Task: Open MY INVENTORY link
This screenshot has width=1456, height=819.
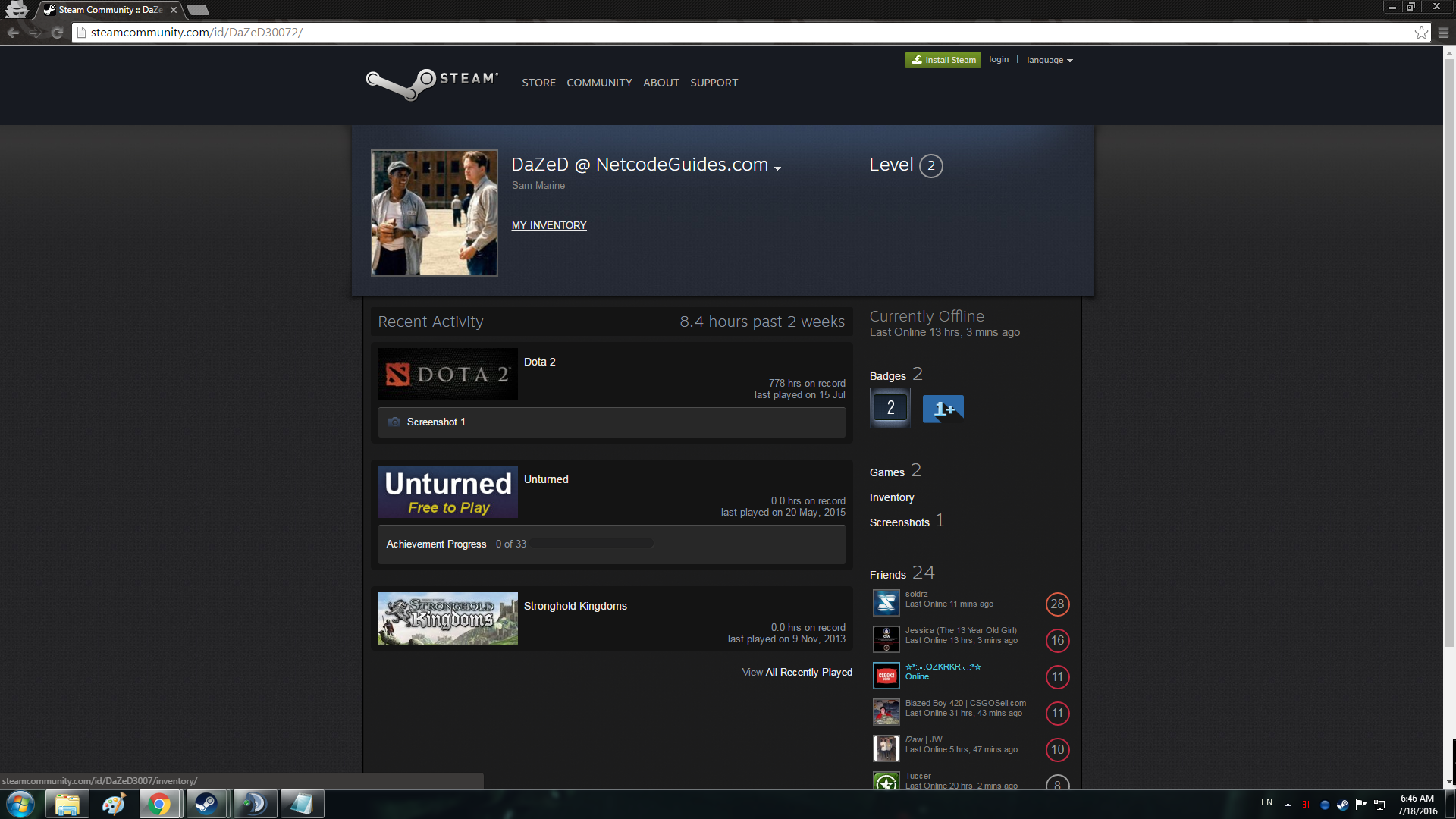Action: pos(549,225)
